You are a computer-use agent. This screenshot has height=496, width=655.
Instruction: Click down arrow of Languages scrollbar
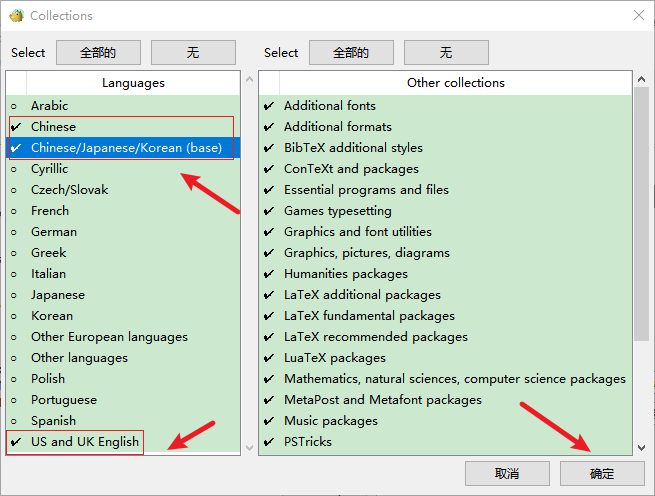[249, 448]
